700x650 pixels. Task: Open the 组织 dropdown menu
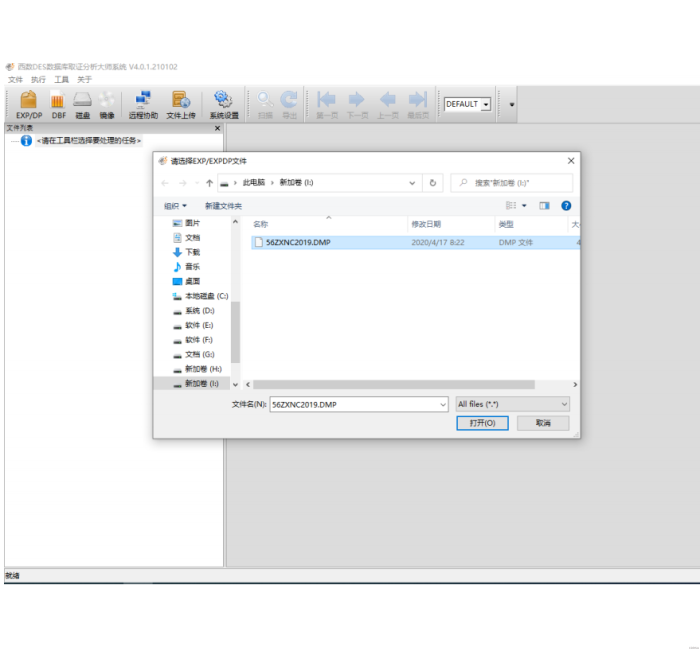[175, 206]
